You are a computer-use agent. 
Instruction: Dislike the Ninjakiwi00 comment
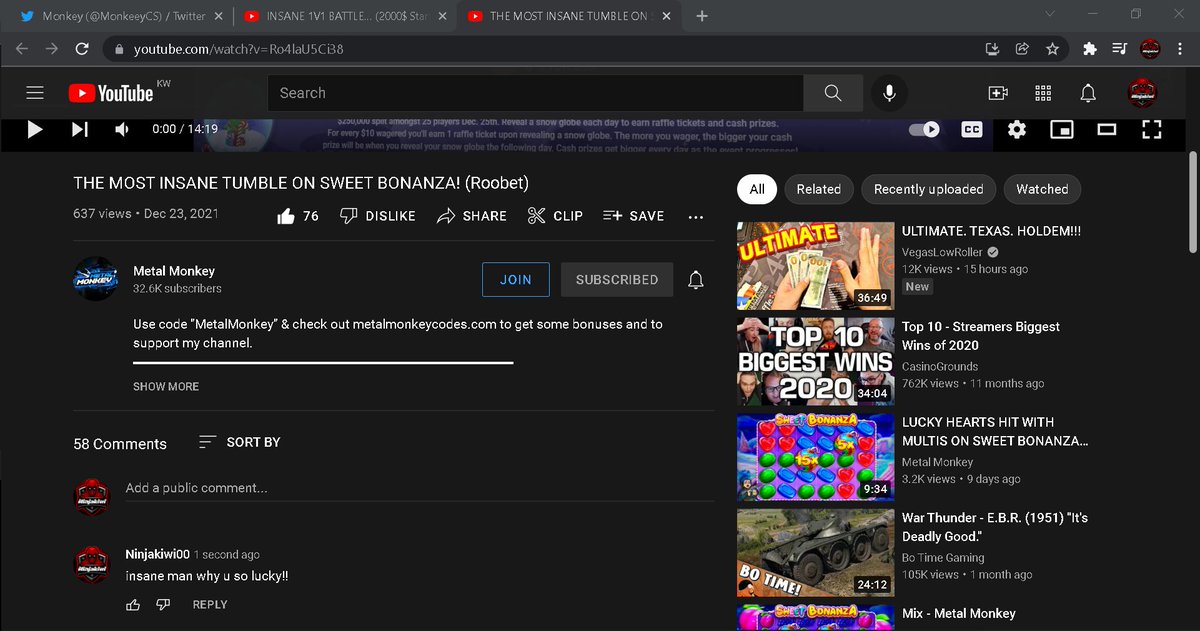(164, 604)
